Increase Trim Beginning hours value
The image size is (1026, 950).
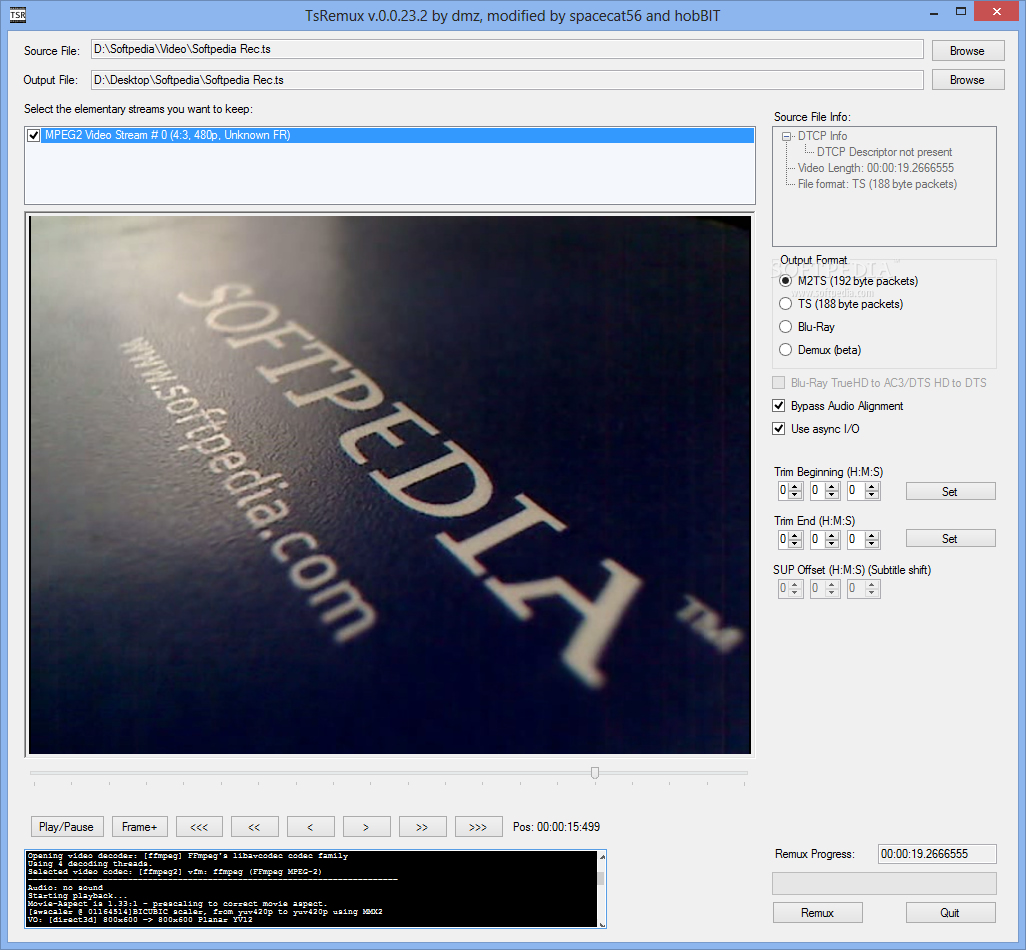click(795, 487)
